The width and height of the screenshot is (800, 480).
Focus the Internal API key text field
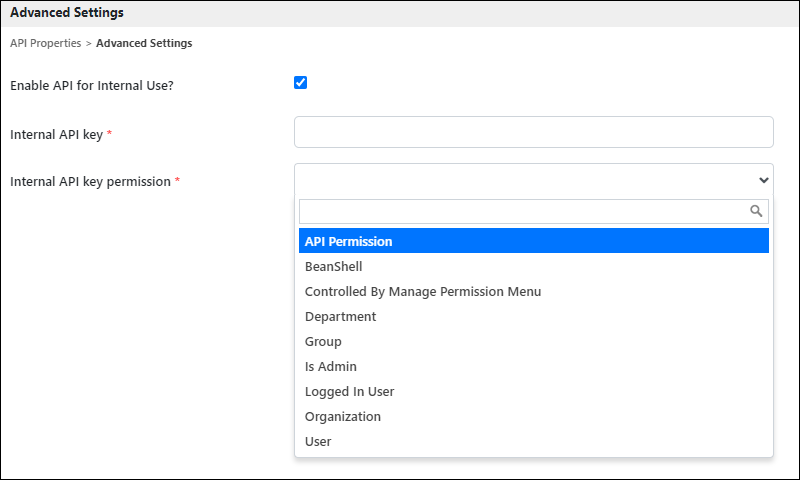(x=534, y=132)
